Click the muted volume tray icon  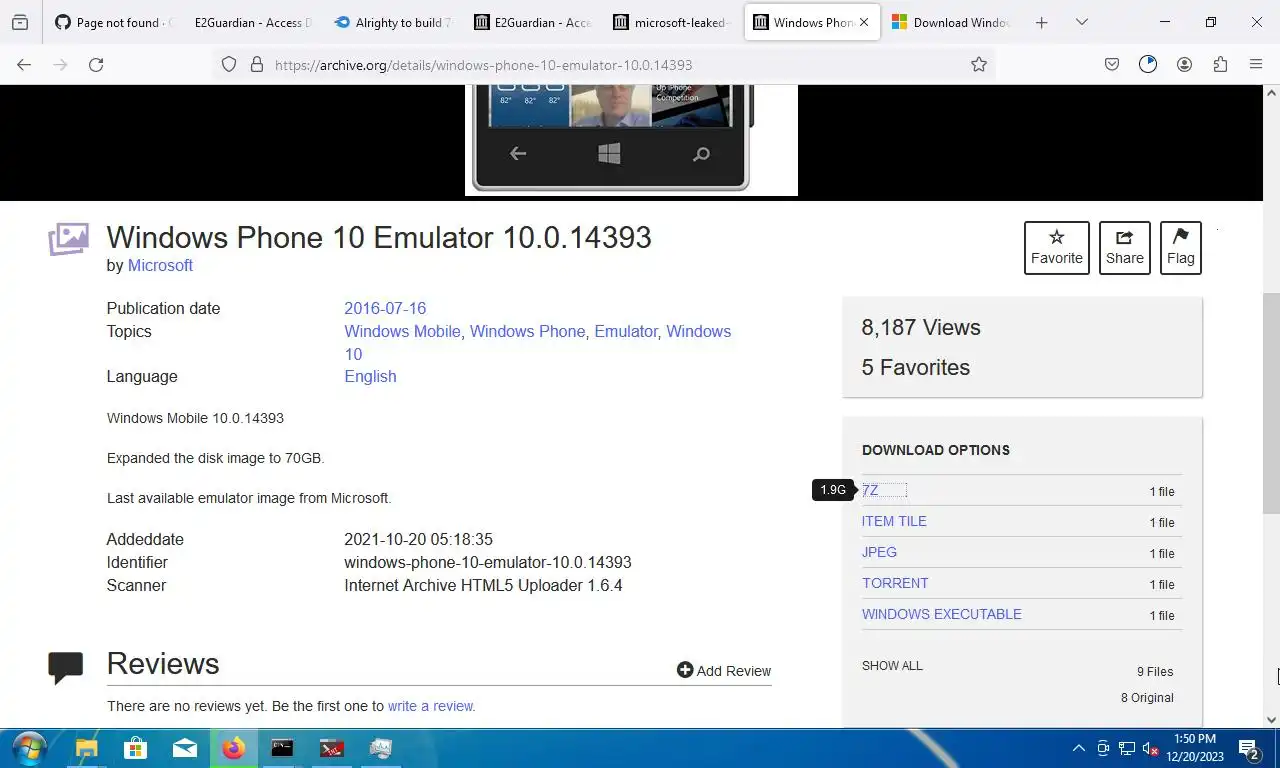coord(1151,748)
